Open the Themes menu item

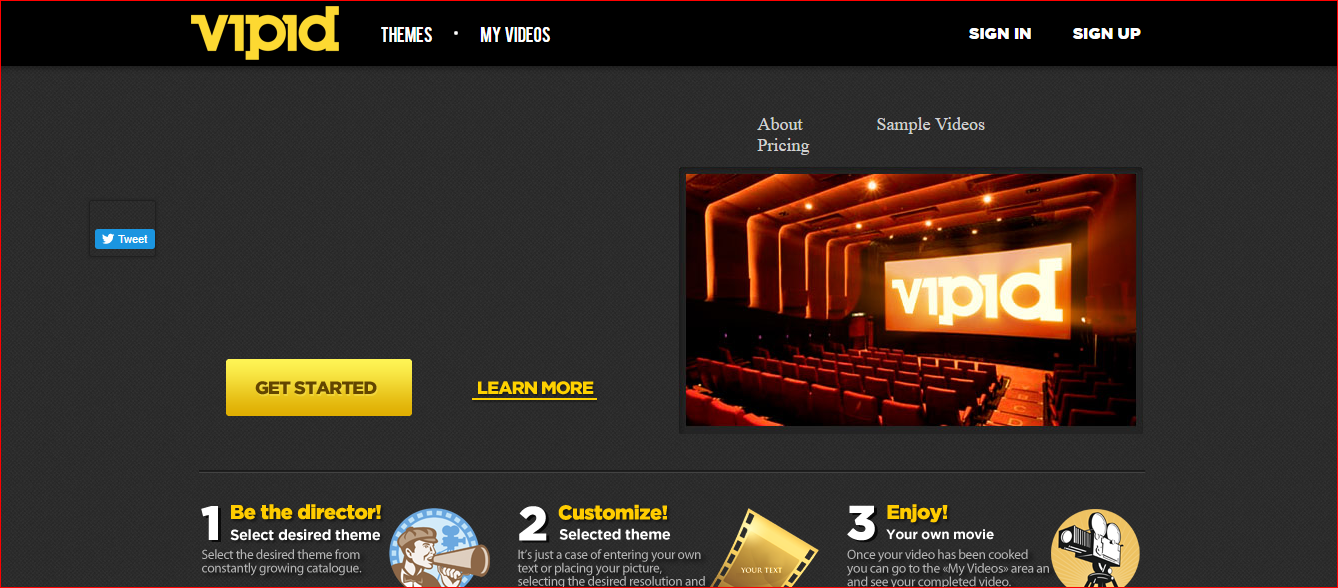click(x=406, y=35)
